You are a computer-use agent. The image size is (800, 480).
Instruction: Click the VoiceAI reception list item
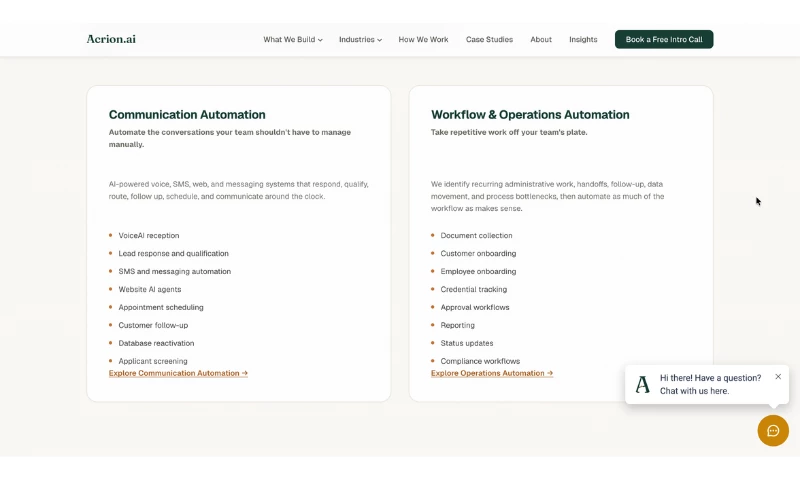148,236
